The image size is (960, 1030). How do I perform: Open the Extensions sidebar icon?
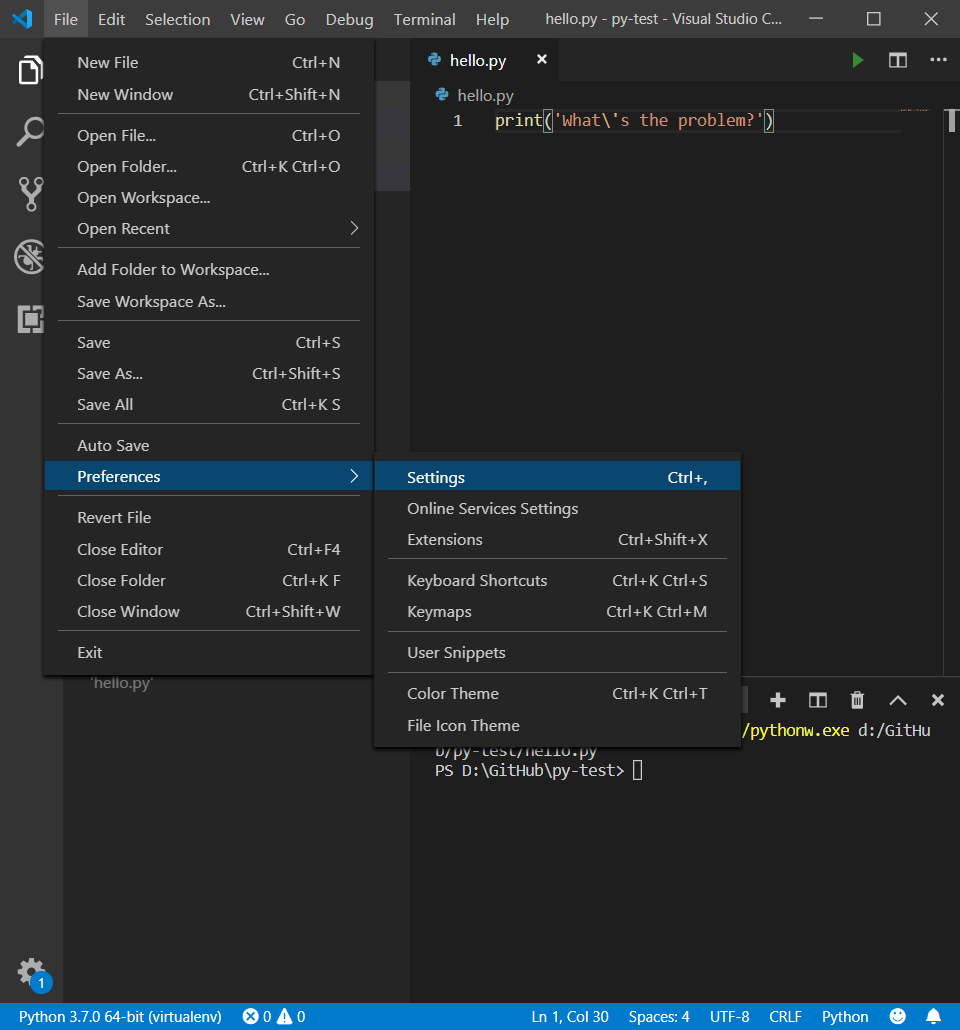coord(30,319)
